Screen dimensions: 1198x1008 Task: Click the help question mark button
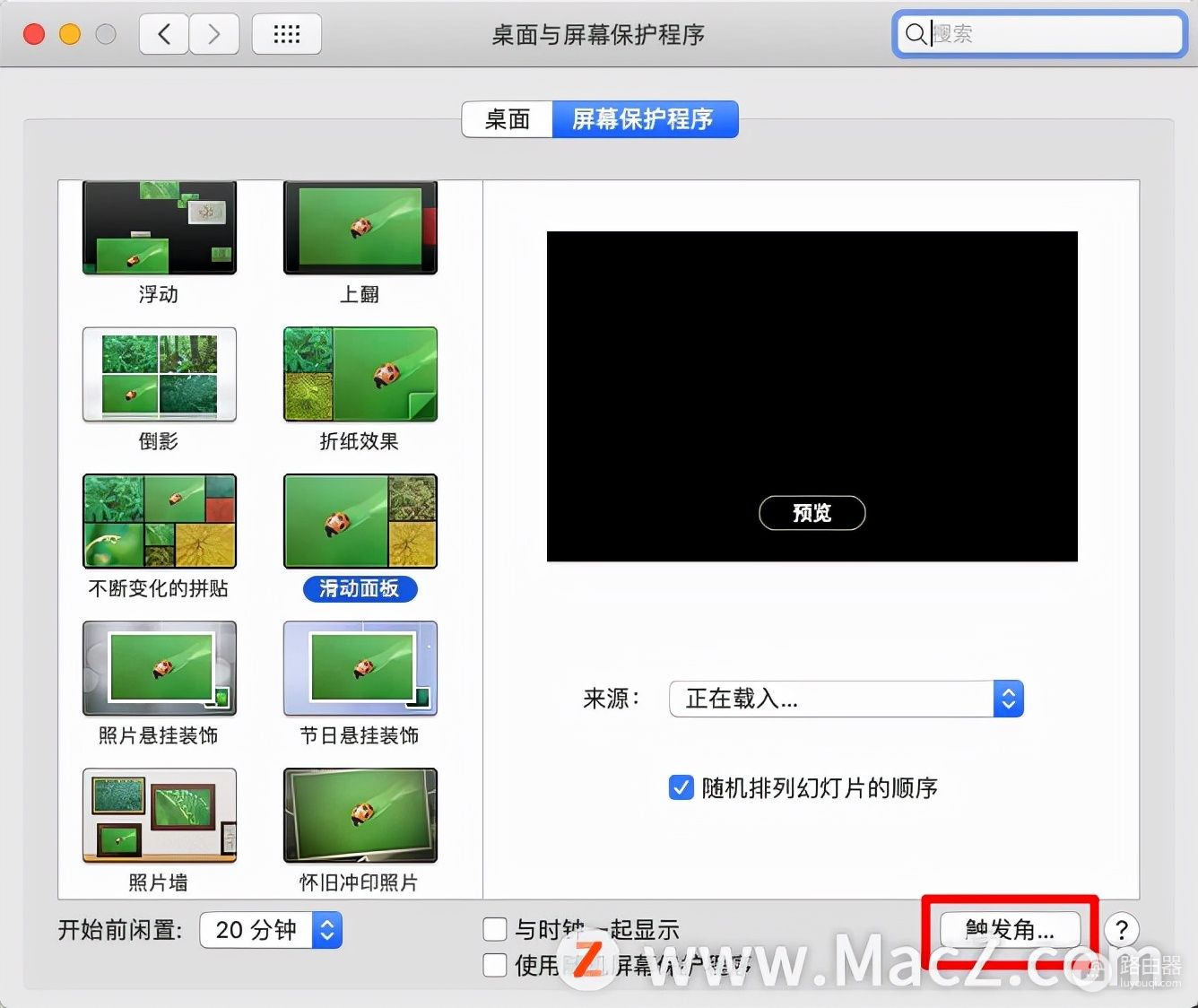pos(1122,930)
